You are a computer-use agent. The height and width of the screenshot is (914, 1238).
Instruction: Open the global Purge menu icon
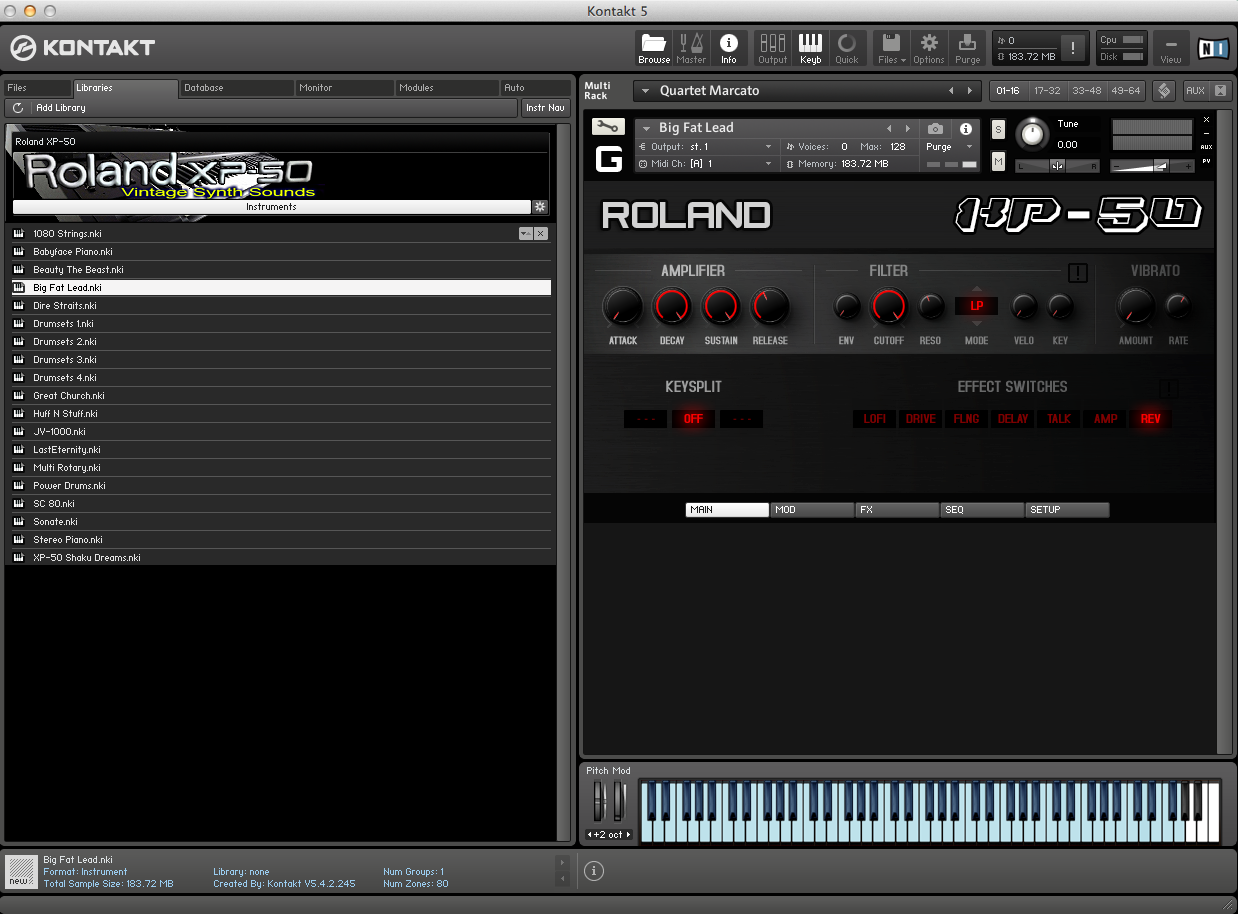pos(967,47)
